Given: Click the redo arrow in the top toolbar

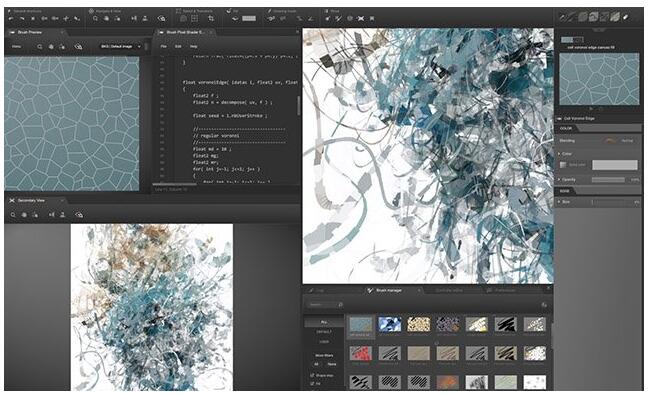Looking at the screenshot, I should click(23, 19).
